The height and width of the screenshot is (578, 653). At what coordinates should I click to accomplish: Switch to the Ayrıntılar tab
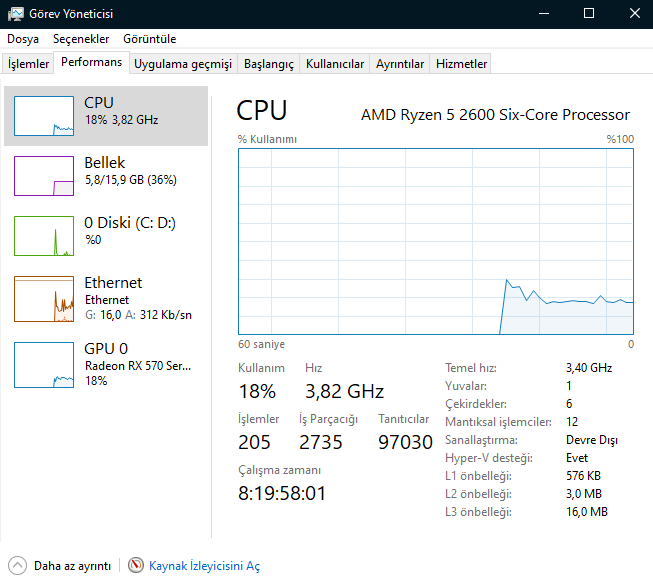[x=400, y=64]
